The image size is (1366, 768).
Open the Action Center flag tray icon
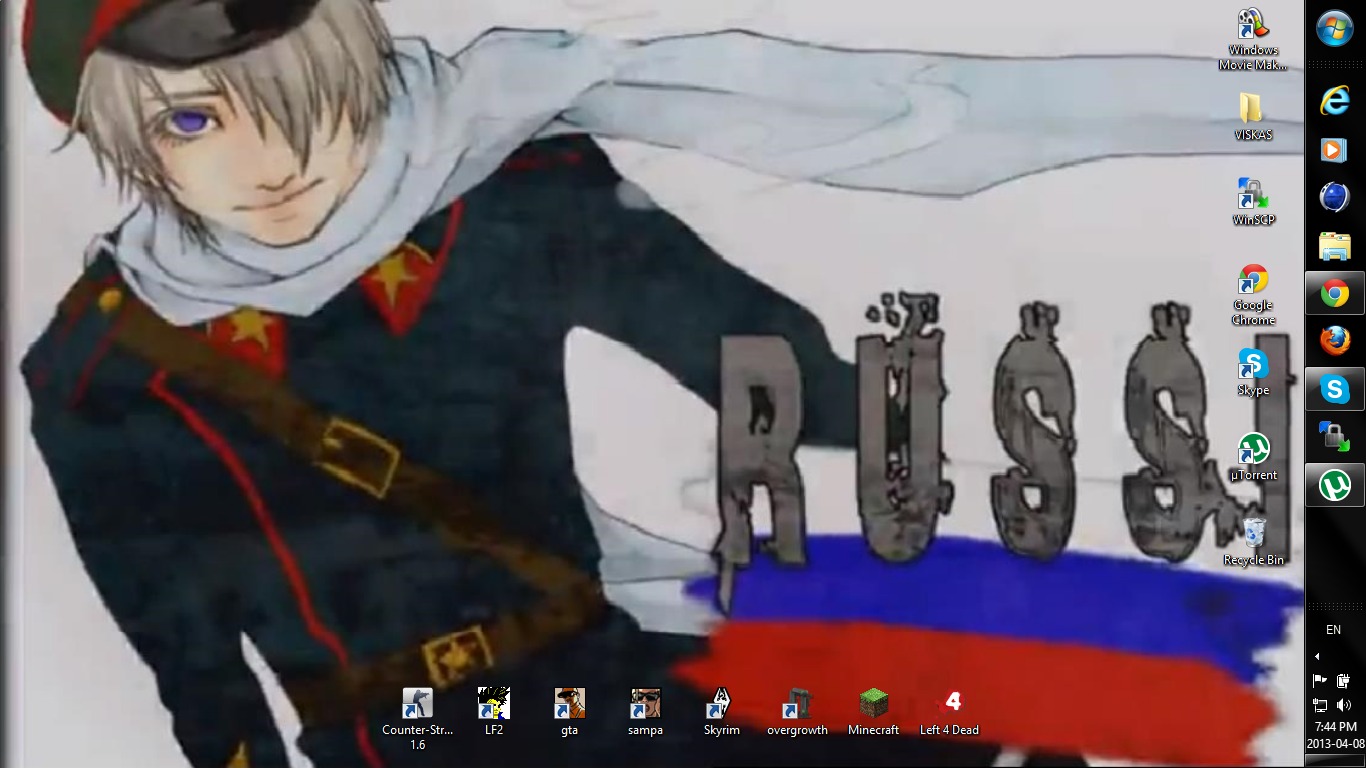(1320, 680)
